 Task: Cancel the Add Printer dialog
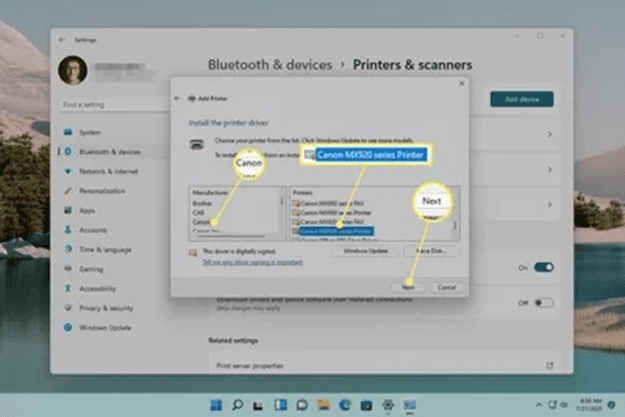pyautogui.click(x=446, y=287)
